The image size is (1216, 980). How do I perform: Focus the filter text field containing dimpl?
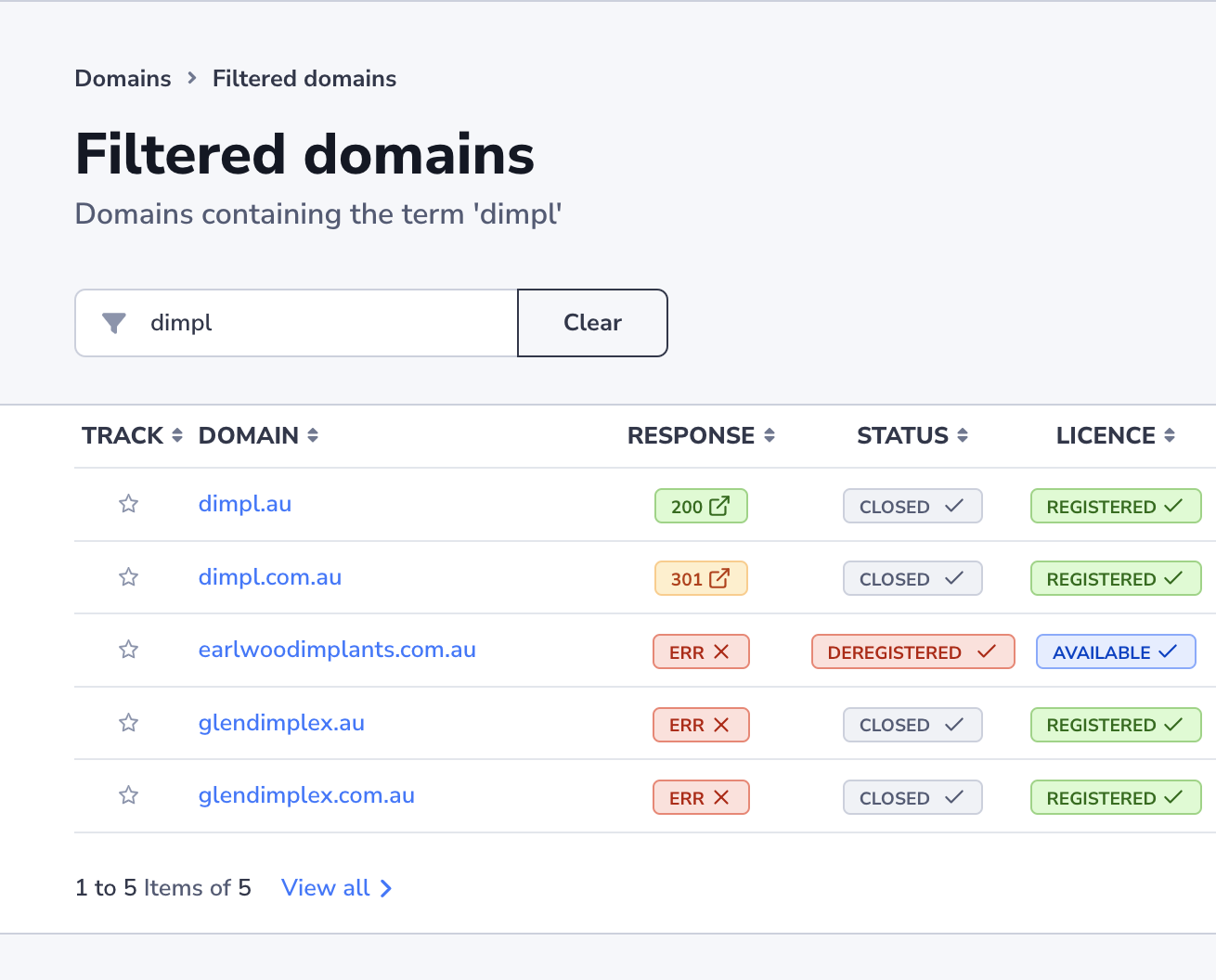tap(325, 323)
